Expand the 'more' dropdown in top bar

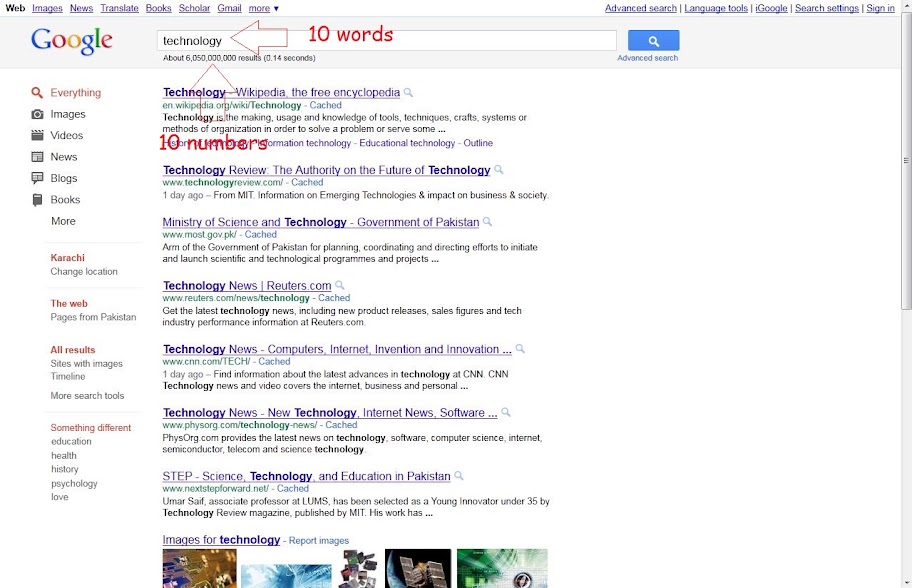(x=263, y=8)
